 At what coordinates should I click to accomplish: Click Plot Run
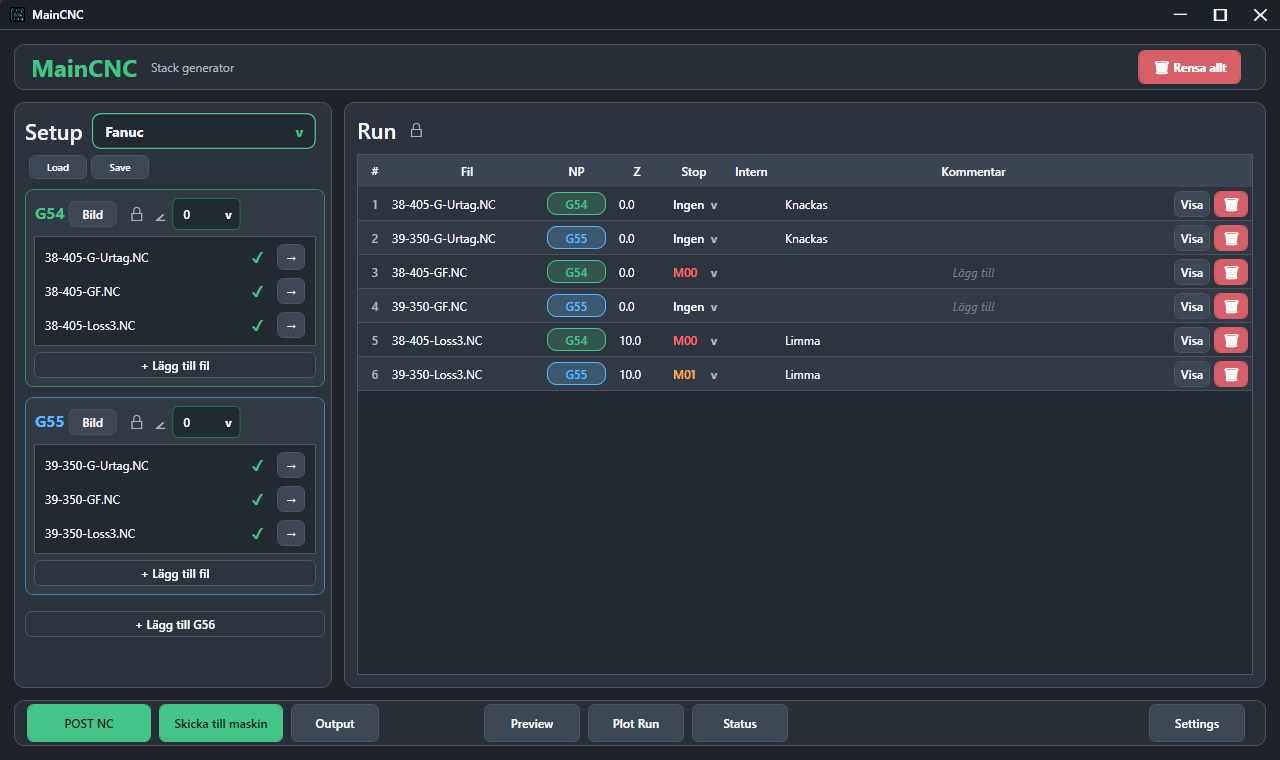[x=636, y=723]
